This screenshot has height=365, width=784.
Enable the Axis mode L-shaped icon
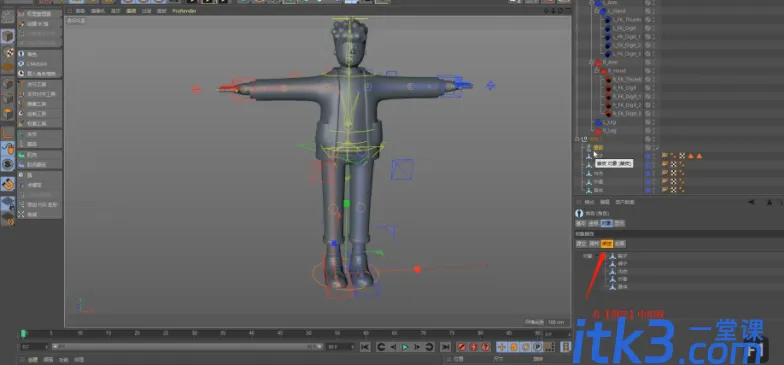click(8, 133)
